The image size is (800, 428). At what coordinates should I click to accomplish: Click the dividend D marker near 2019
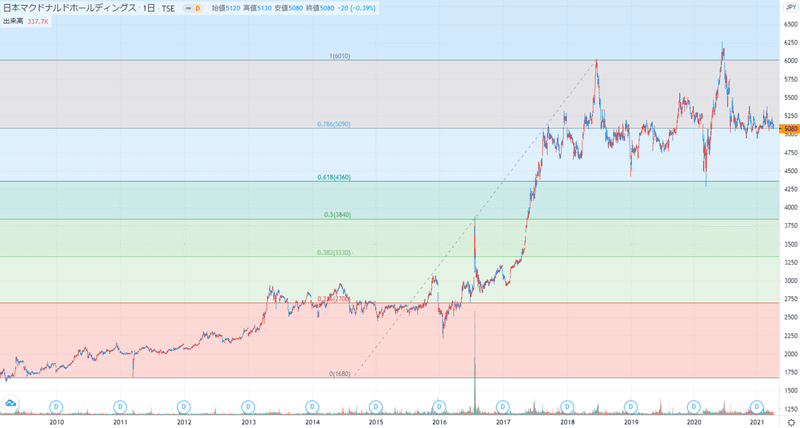click(x=631, y=407)
